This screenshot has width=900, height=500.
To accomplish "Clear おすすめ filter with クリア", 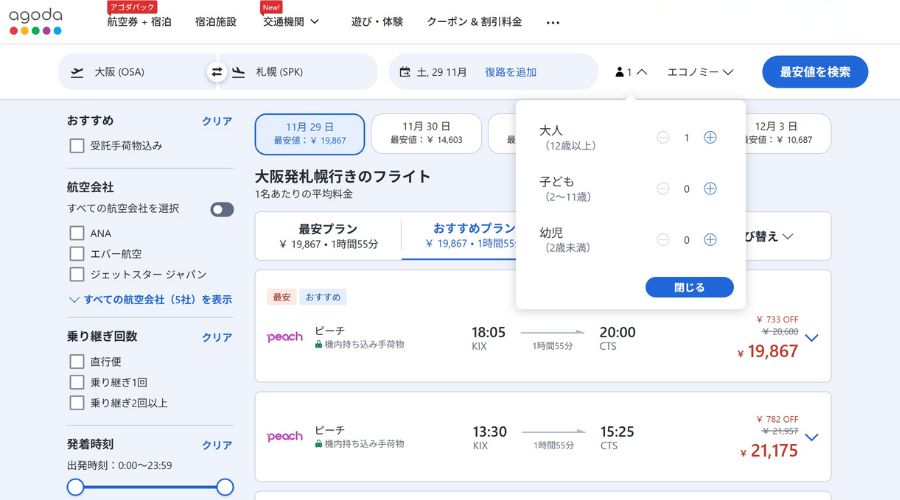I will [217, 121].
